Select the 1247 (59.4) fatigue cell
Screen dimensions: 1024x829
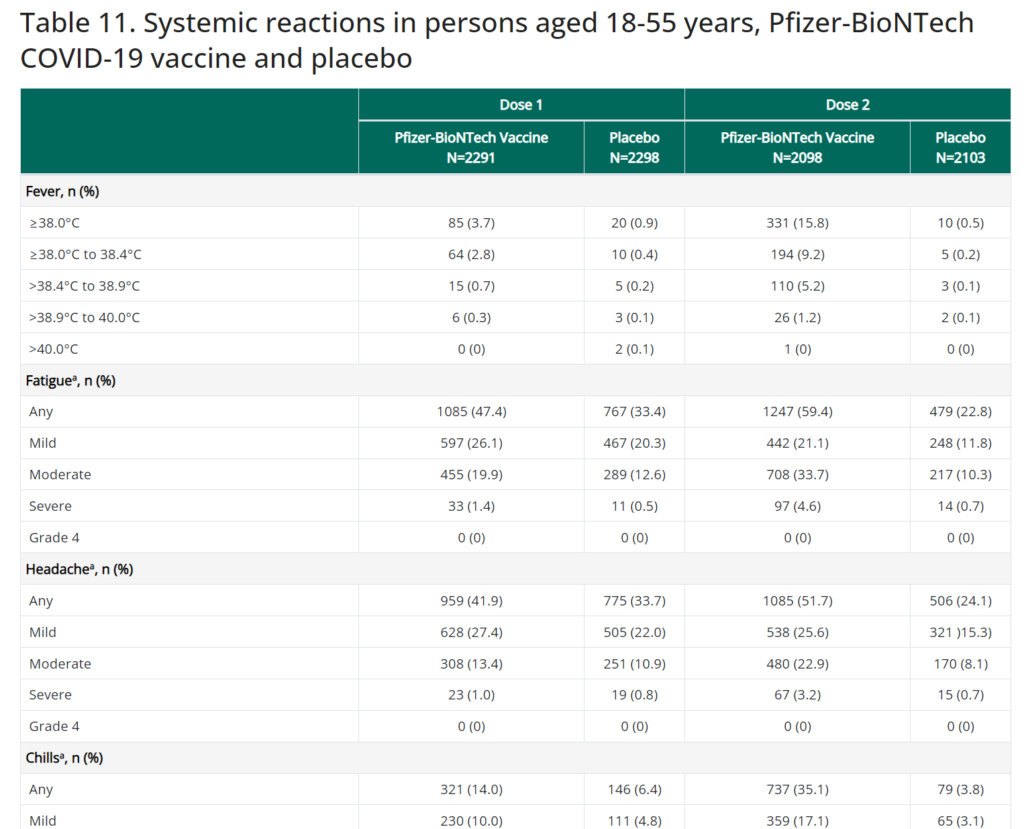(797, 411)
